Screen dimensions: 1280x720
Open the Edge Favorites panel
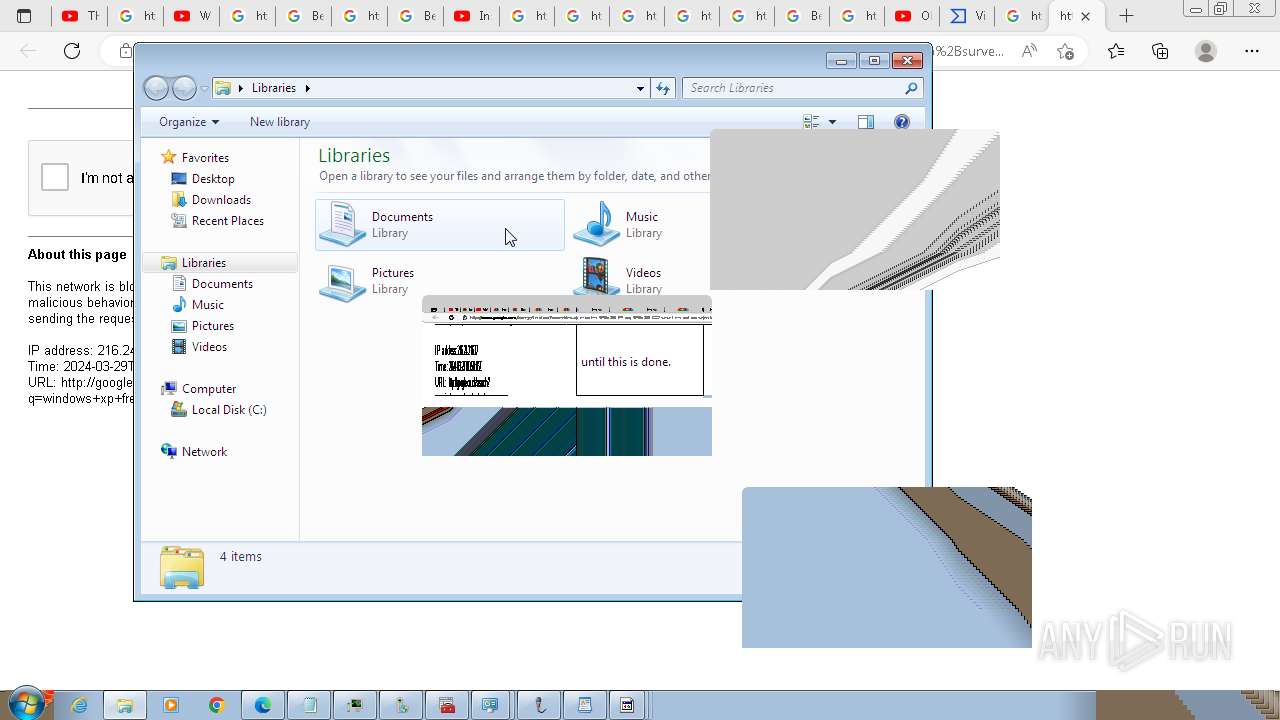coord(1116,51)
